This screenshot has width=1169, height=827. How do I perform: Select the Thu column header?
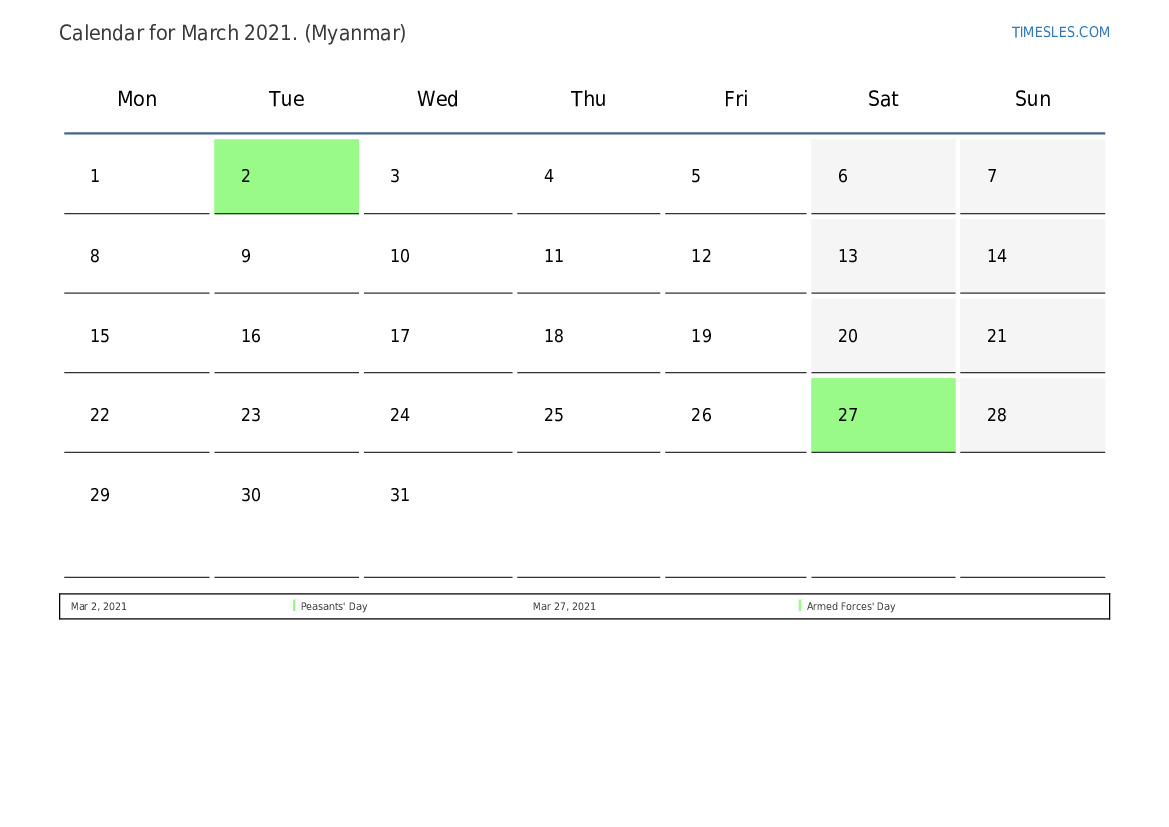[x=588, y=98]
